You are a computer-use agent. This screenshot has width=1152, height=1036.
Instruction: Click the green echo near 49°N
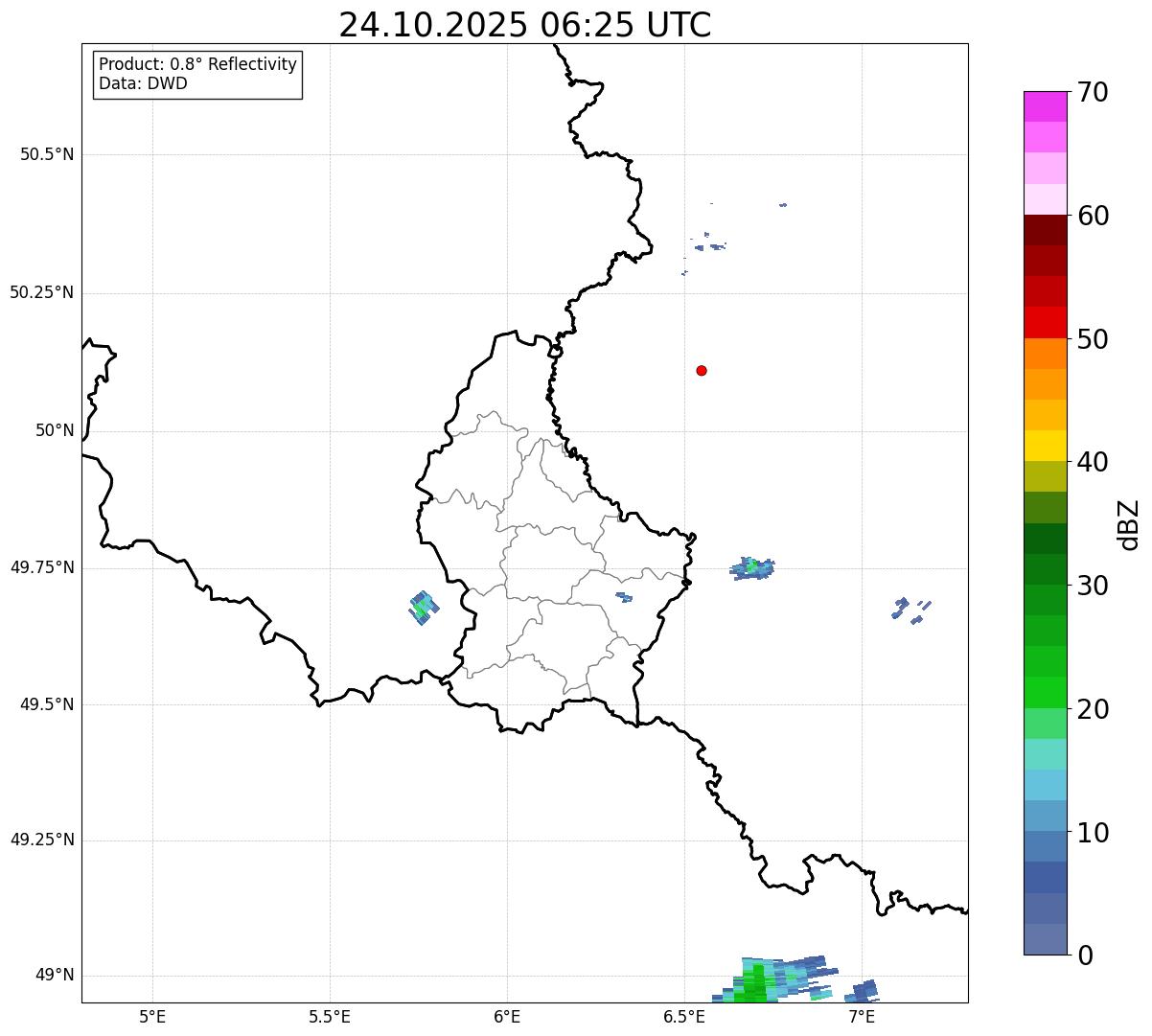758,982
